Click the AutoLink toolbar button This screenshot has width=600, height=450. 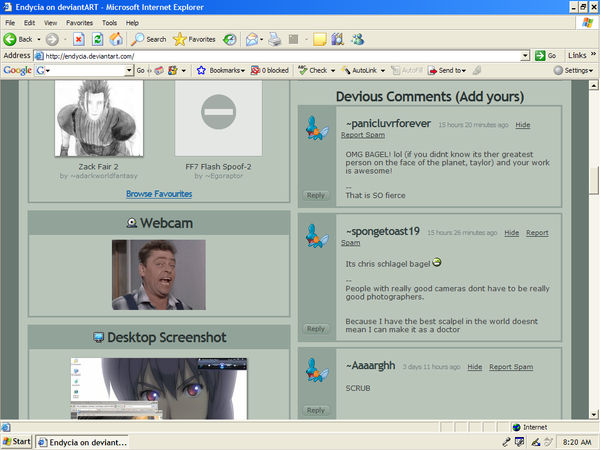[359, 70]
